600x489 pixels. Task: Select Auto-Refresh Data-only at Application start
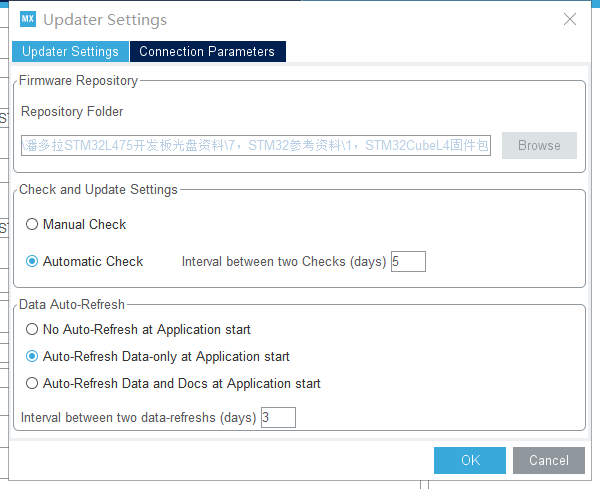coord(157,356)
